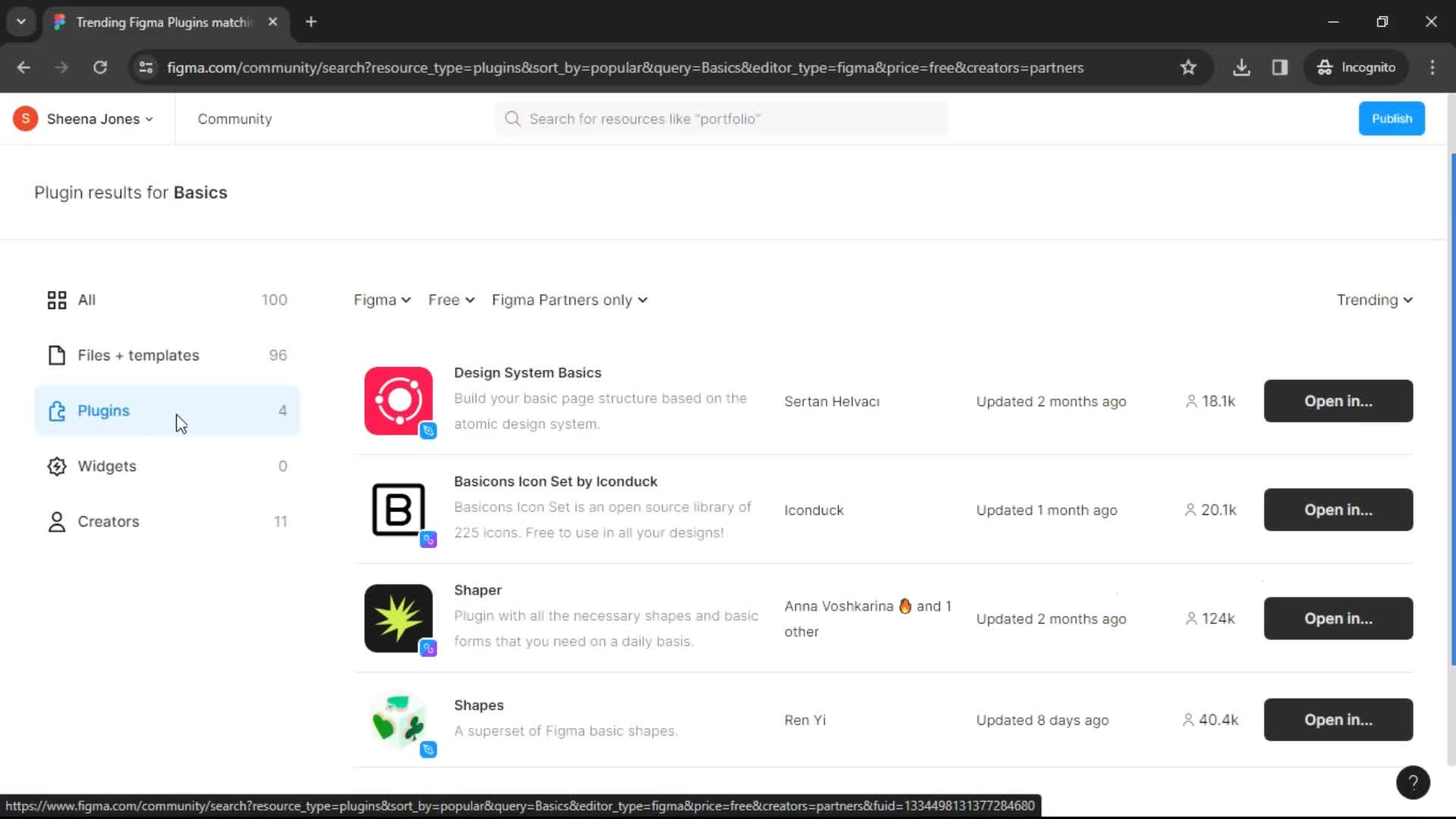Open Chrome three-dot menu

(x=1432, y=67)
